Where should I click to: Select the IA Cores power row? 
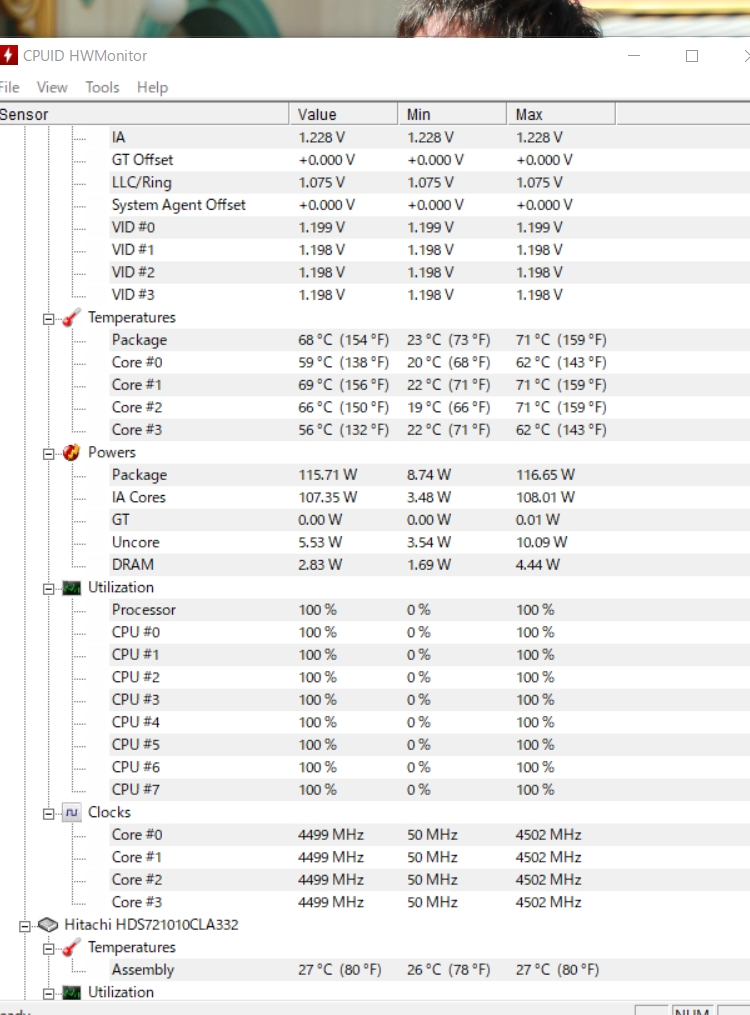(139, 497)
